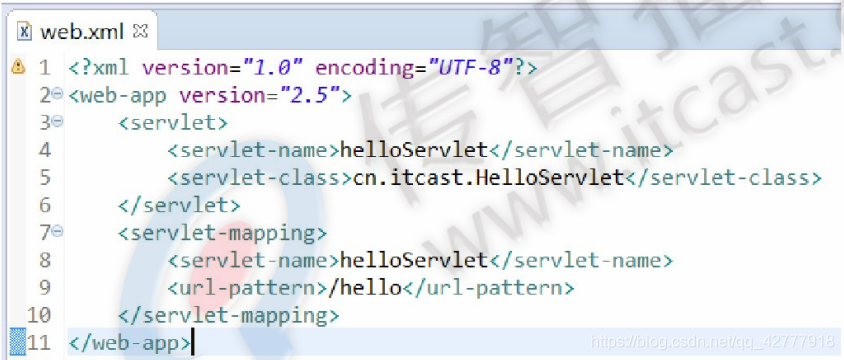This screenshot has width=844, height=360.
Task: Click the closing </servlet> tag on line 6
Action: coord(179,206)
